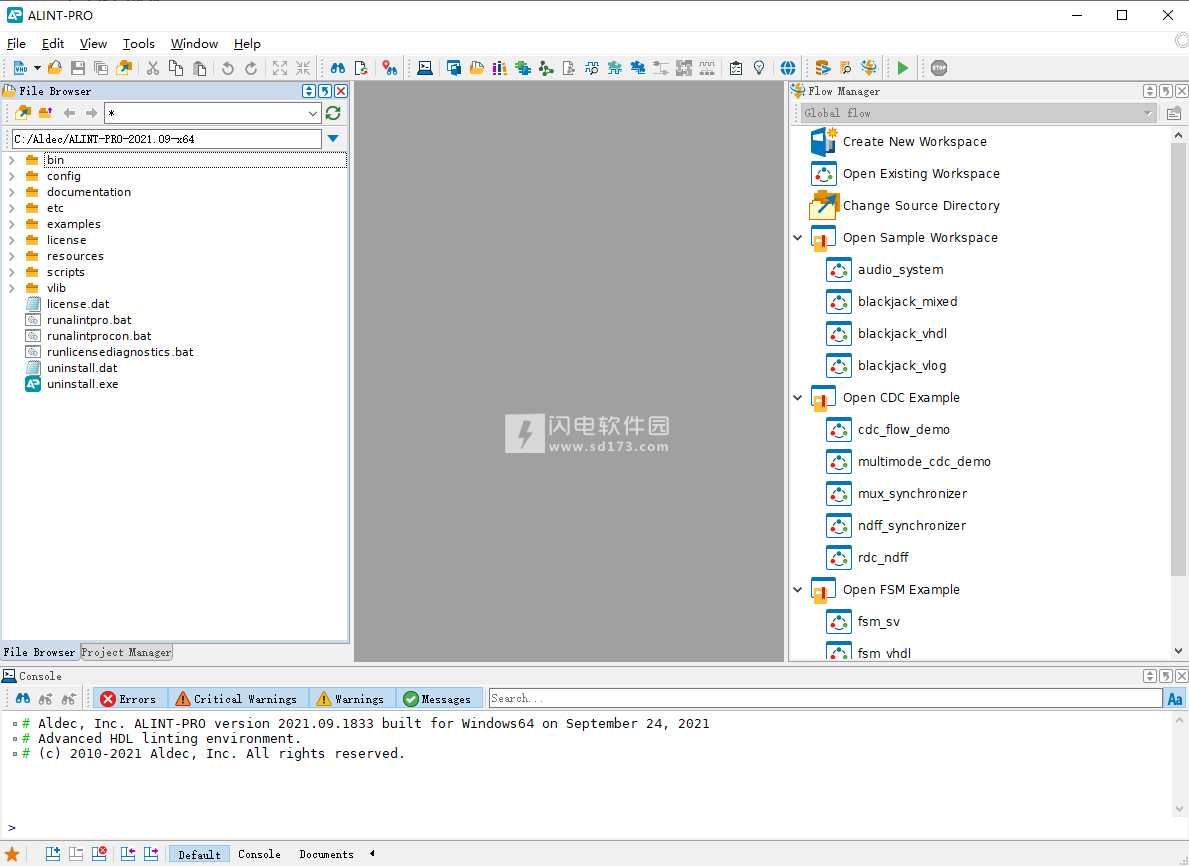The width and height of the screenshot is (1189, 866).
Task: Open the blackjack_vhdl sample workspace
Action: click(x=902, y=334)
